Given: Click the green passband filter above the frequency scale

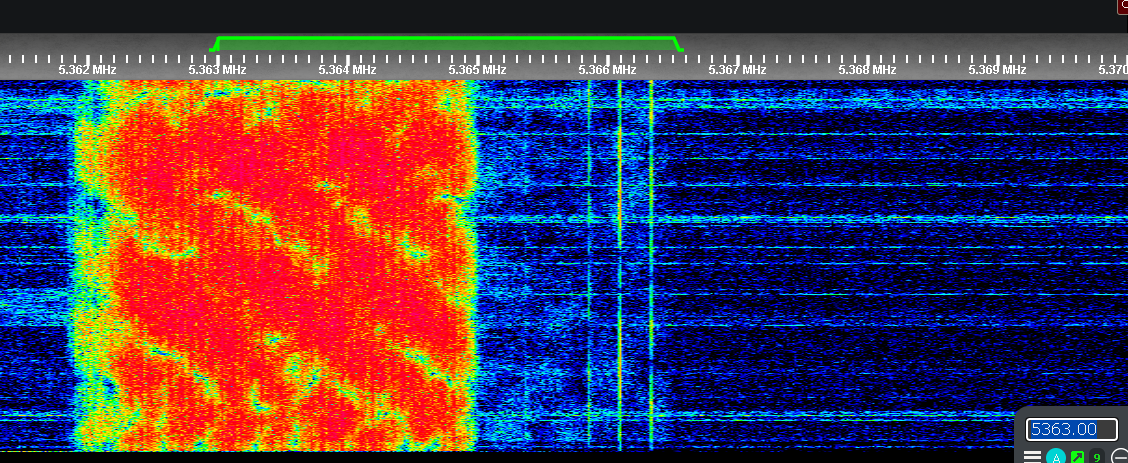Looking at the screenshot, I should point(446,44).
